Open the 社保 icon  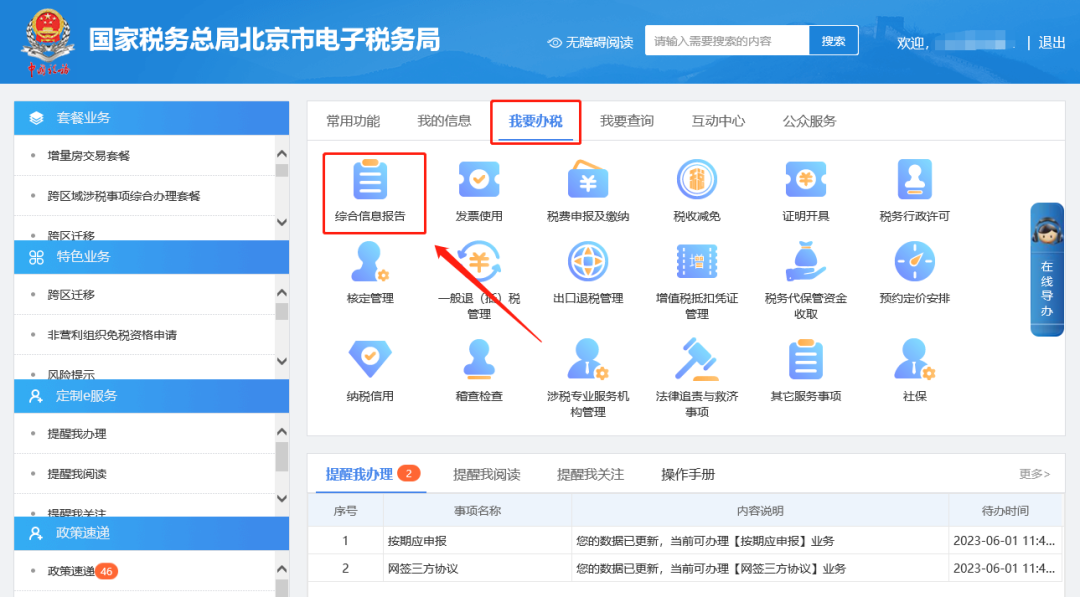(x=915, y=359)
